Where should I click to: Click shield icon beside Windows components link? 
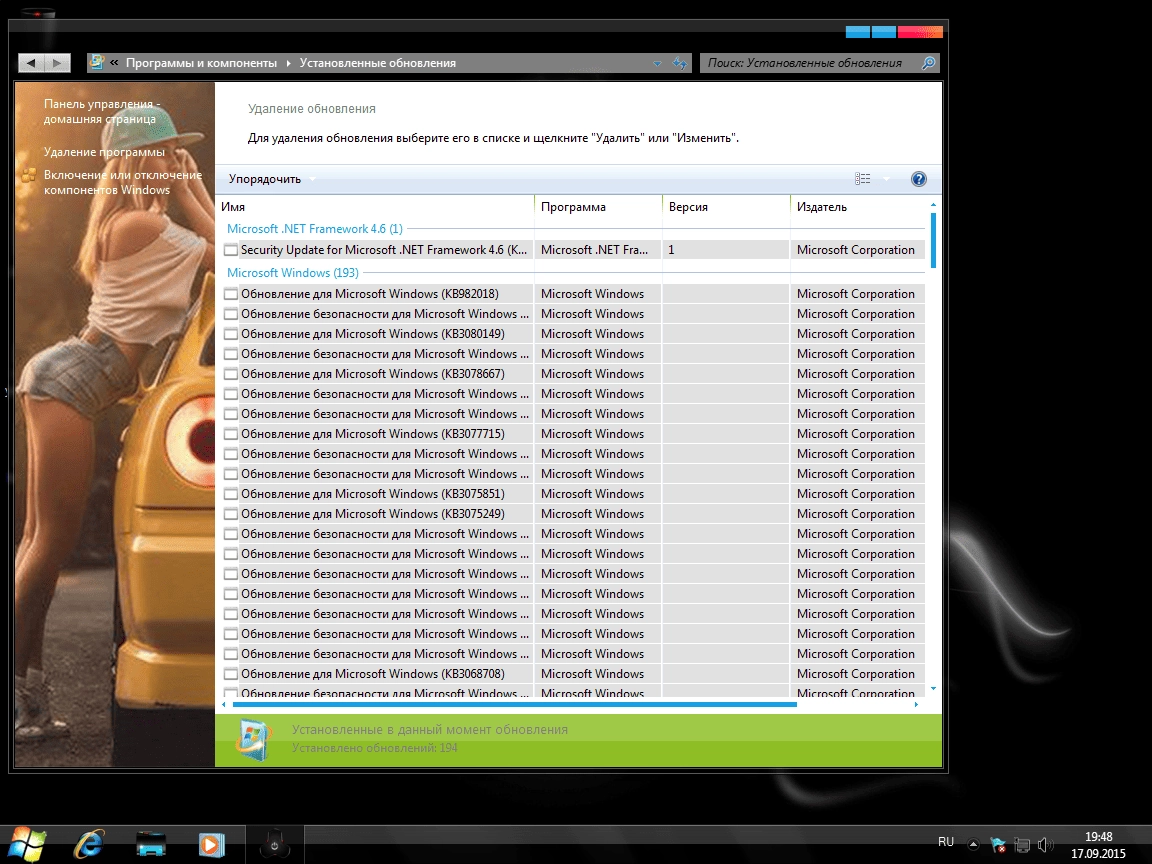[29, 175]
